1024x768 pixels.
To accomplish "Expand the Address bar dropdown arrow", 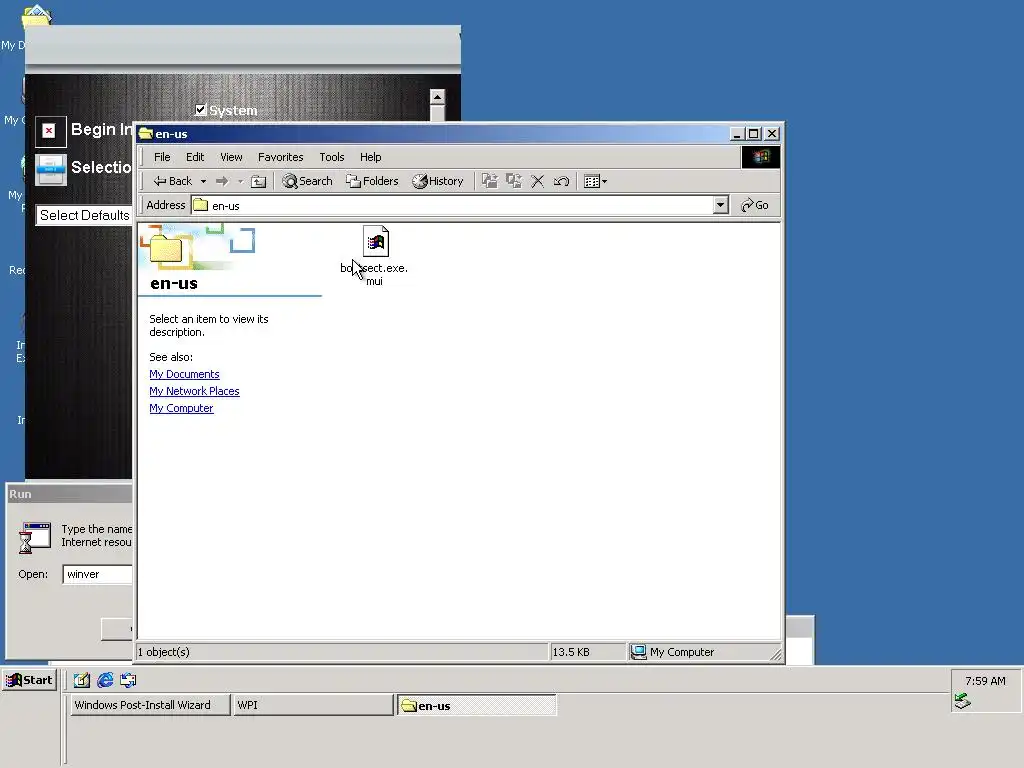I will click(x=720, y=205).
